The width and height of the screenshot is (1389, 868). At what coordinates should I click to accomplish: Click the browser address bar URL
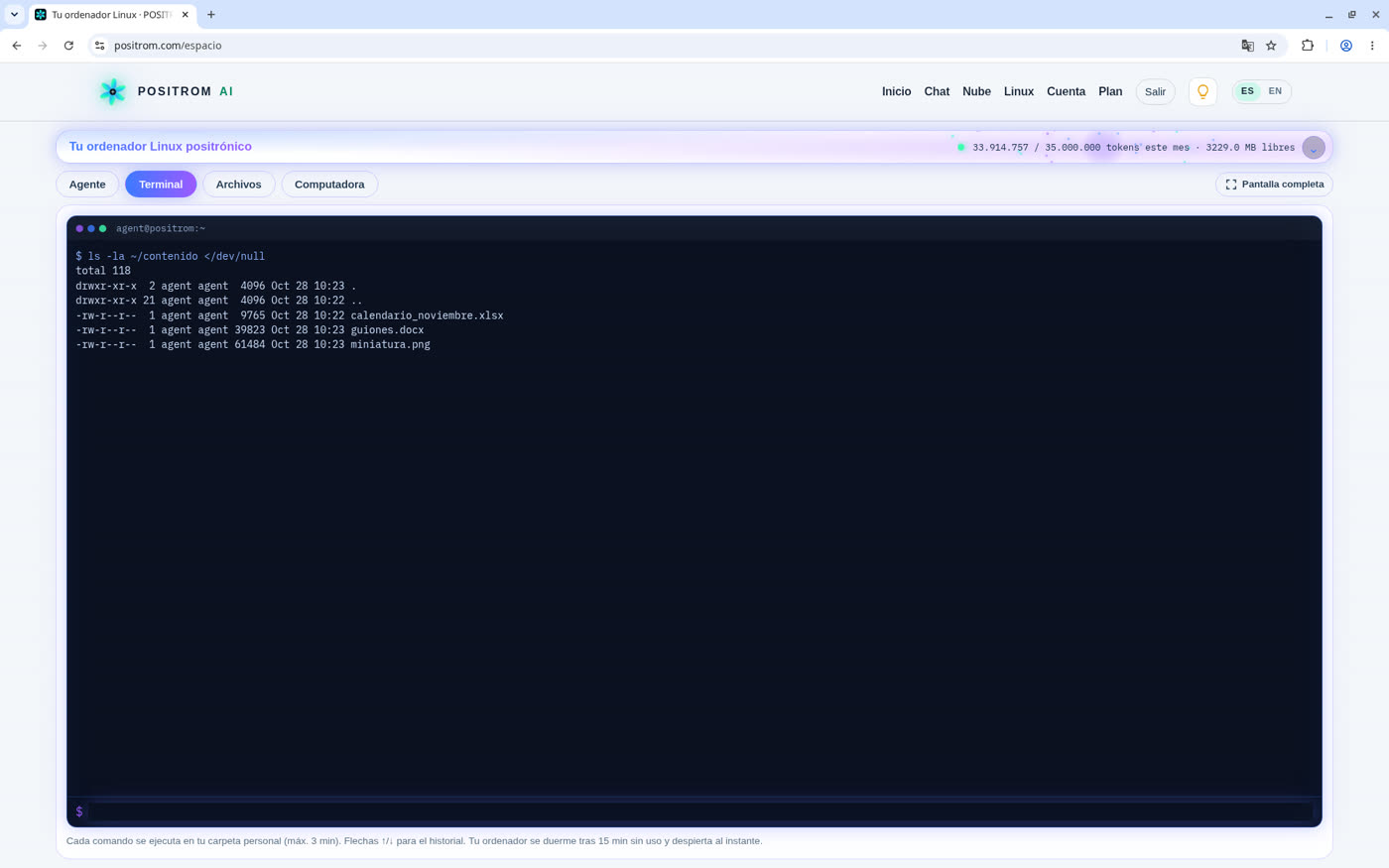(x=168, y=46)
